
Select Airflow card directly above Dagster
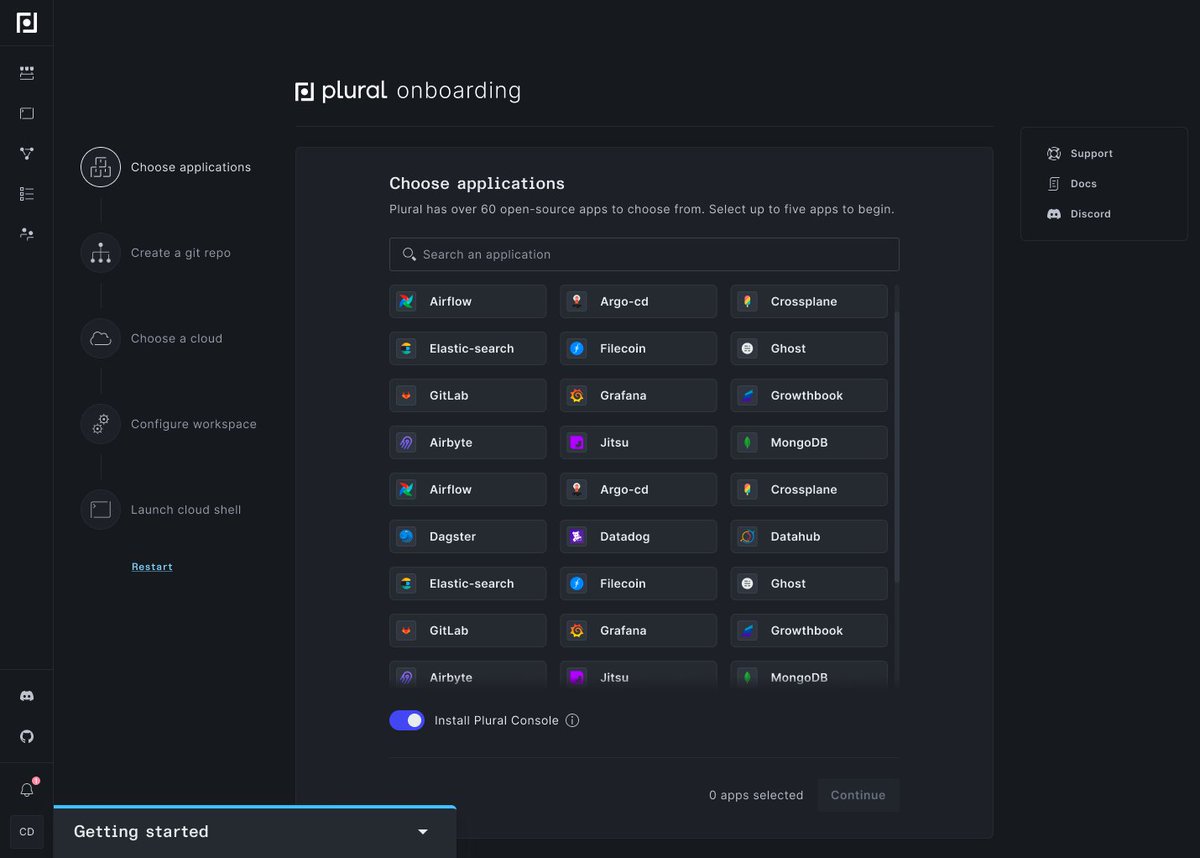468,489
